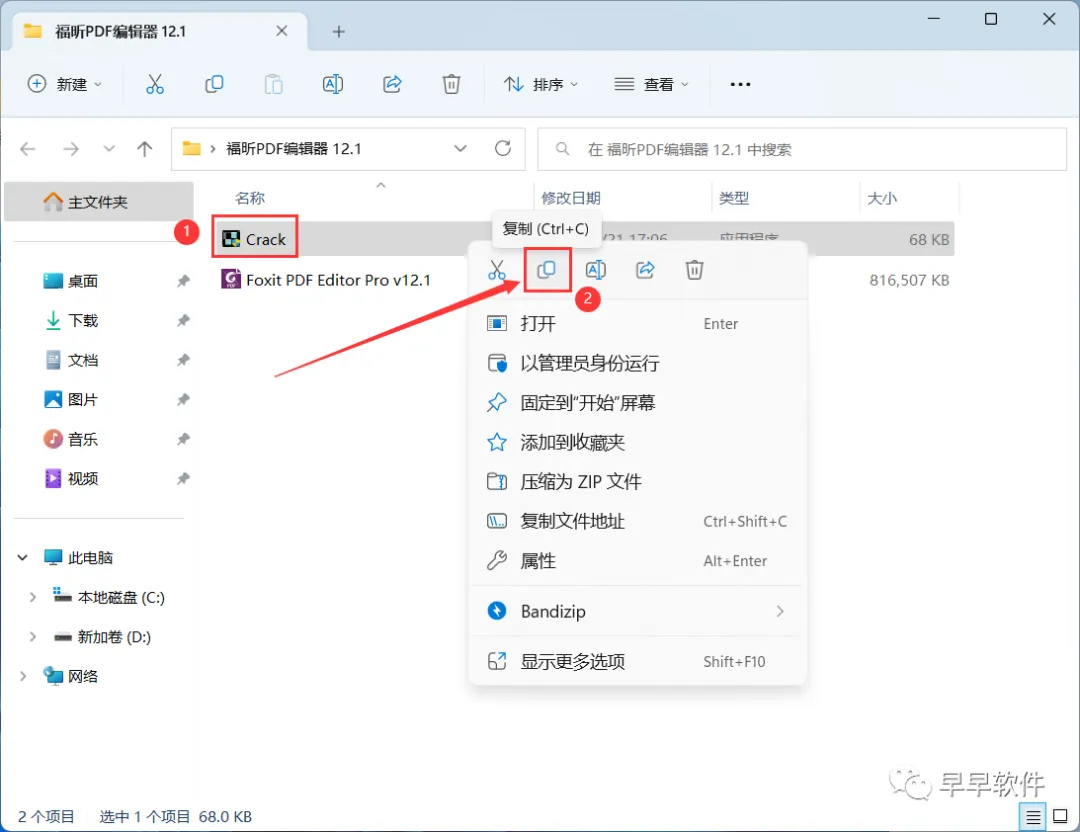Unpin 桌面 using its pin icon
This screenshot has width=1080, height=832.
[183, 281]
